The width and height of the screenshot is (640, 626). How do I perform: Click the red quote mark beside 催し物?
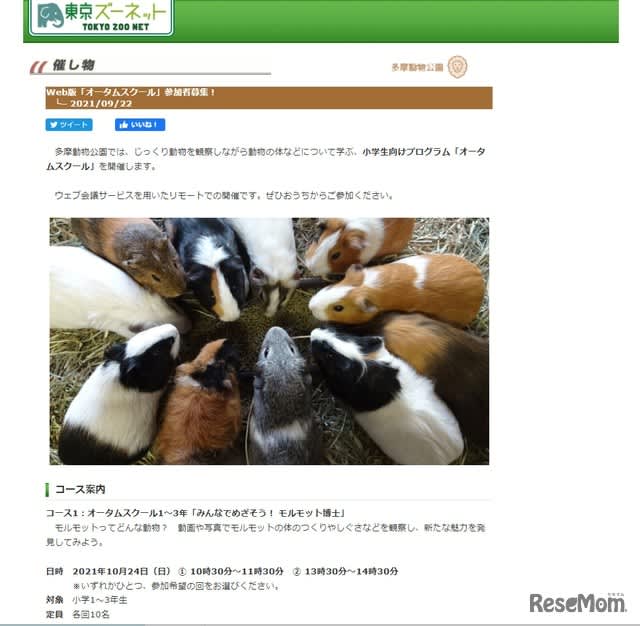click(38, 67)
